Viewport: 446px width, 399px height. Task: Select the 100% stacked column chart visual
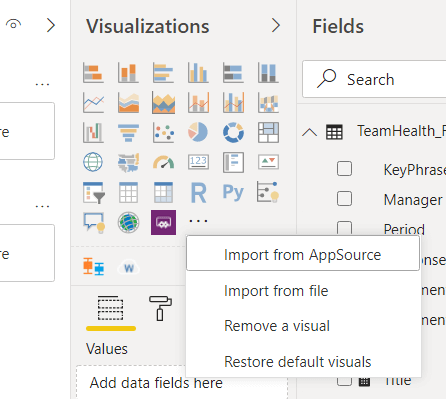[268, 73]
